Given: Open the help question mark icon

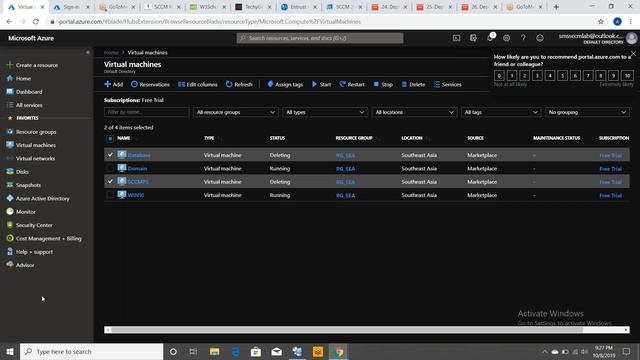Looking at the screenshot, I should 523,38.
